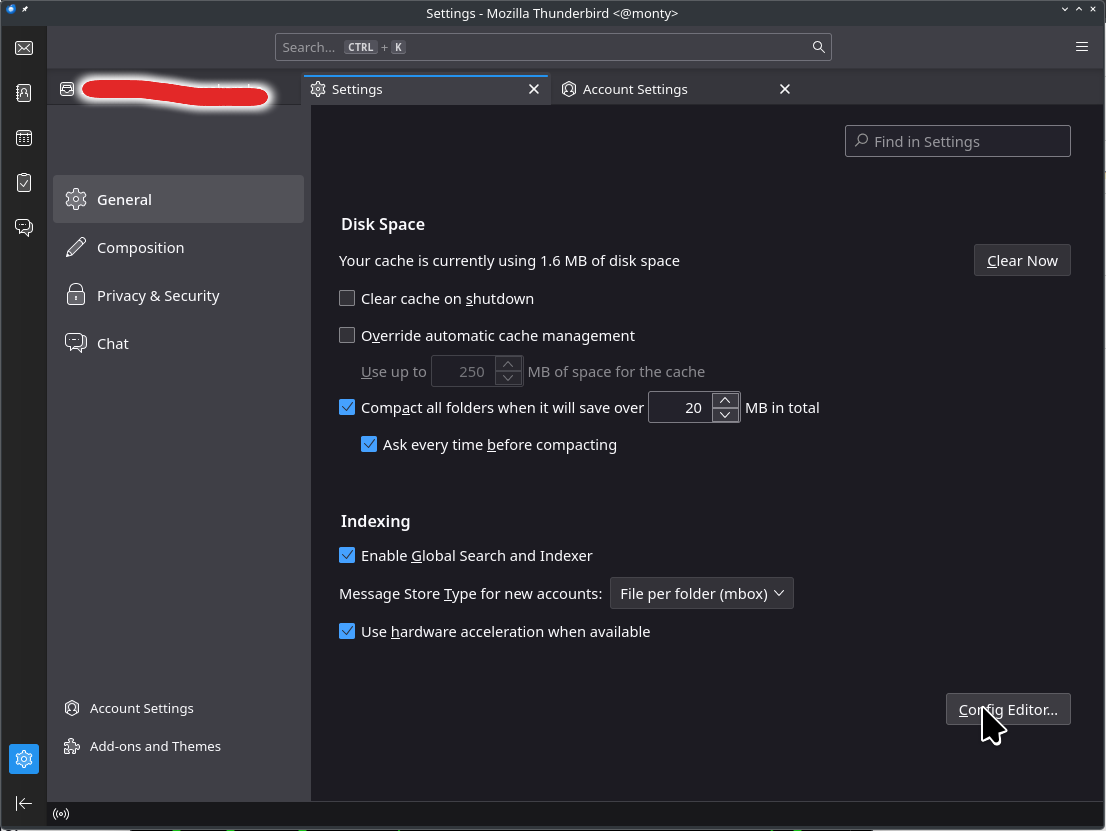Open the Tasks space icon
The image size is (1106, 831).
(x=24, y=183)
